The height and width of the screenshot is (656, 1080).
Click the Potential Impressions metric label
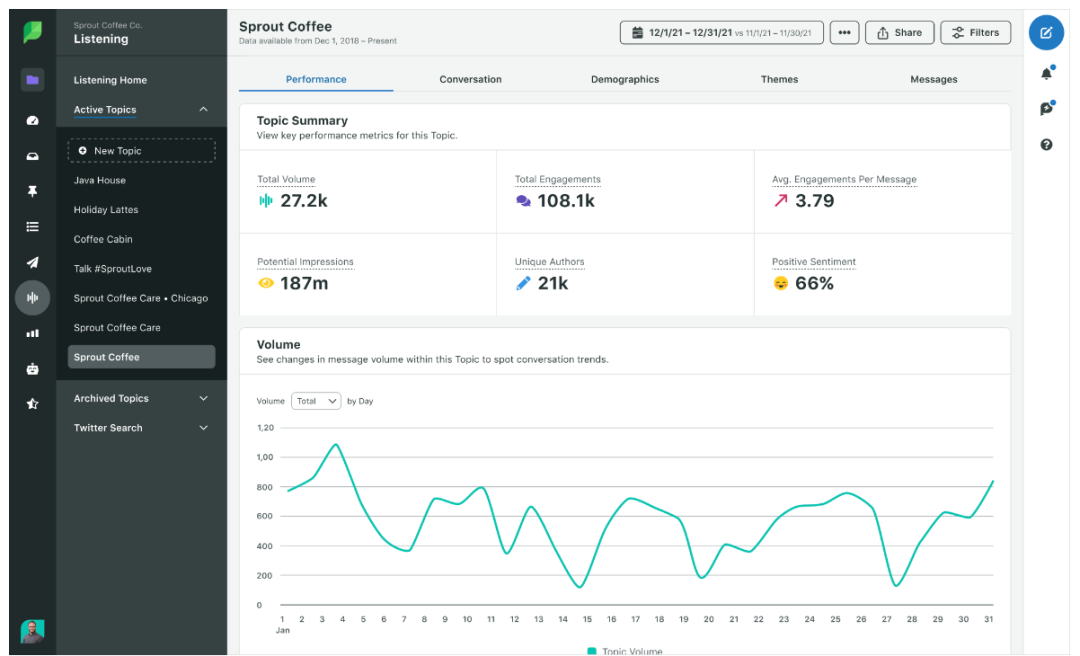(305, 262)
